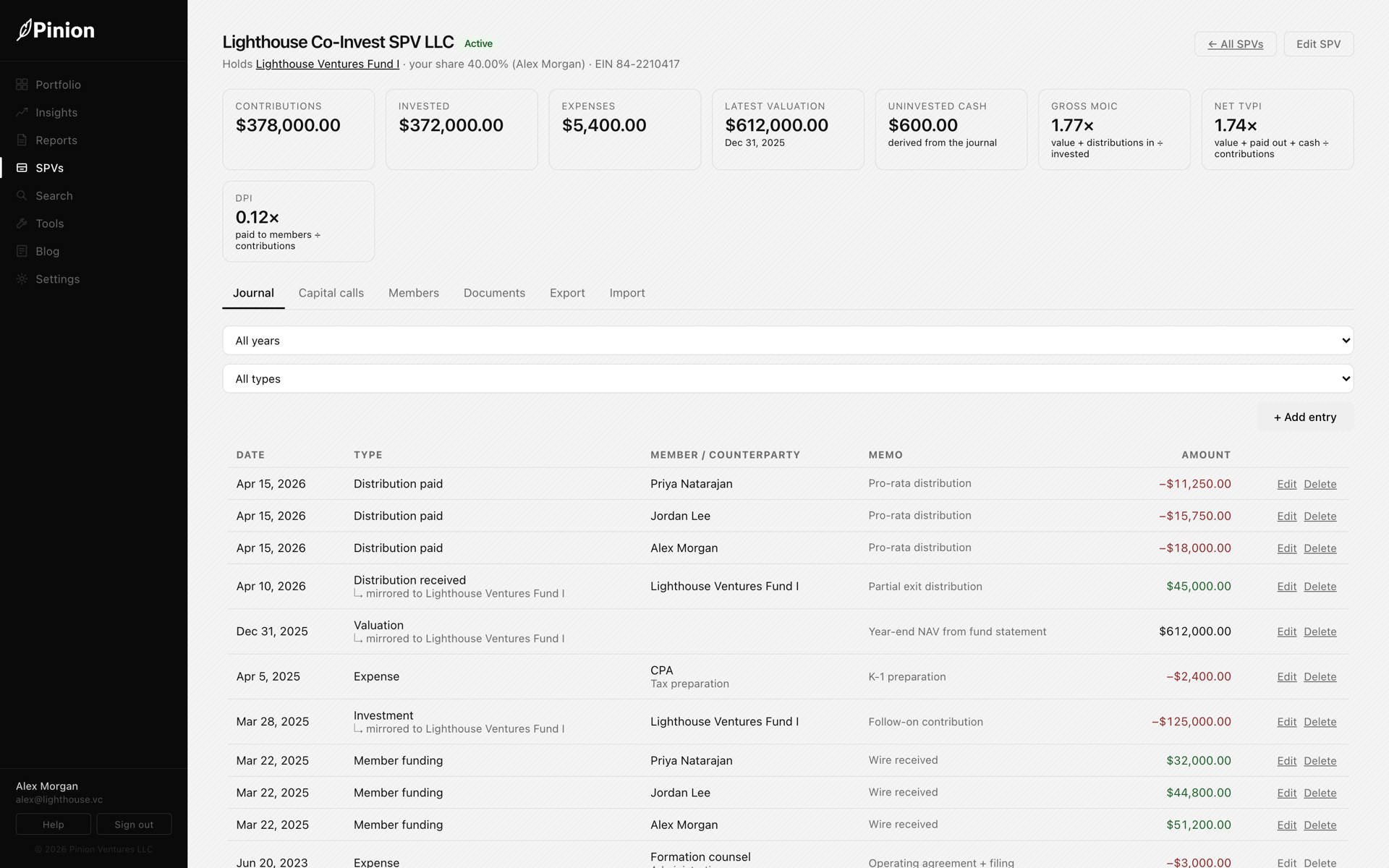Click the Insights chart icon in sidebar
This screenshot has height=868, width=1389.
click(x=22, y=112)
